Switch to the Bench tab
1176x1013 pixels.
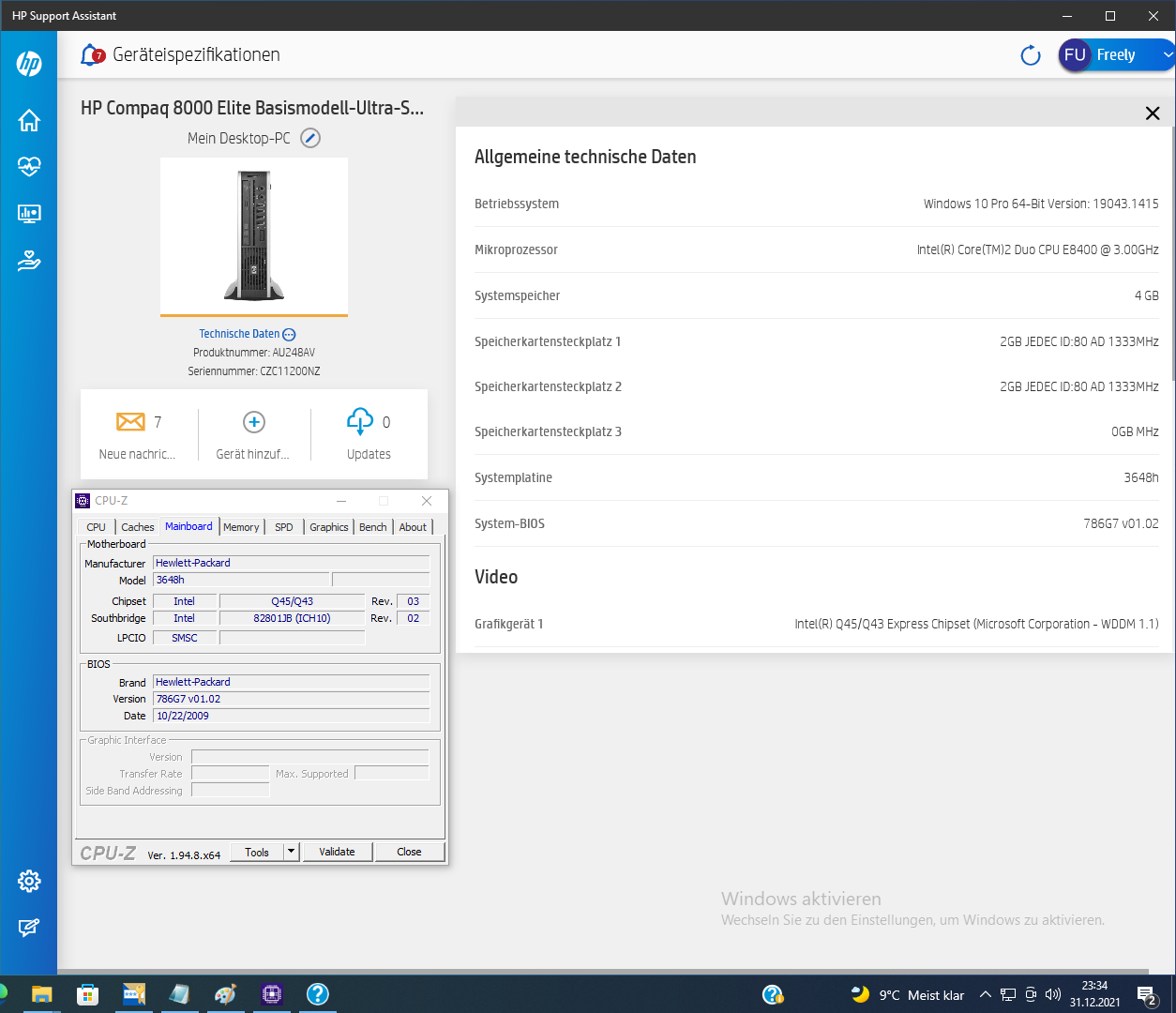(373, 527)
